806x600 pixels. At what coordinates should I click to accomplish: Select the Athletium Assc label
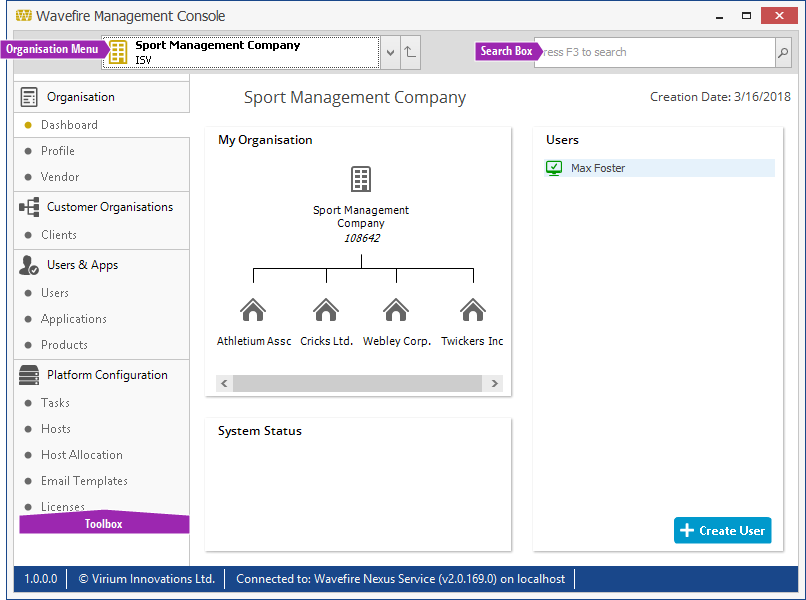tap(254, 341)
